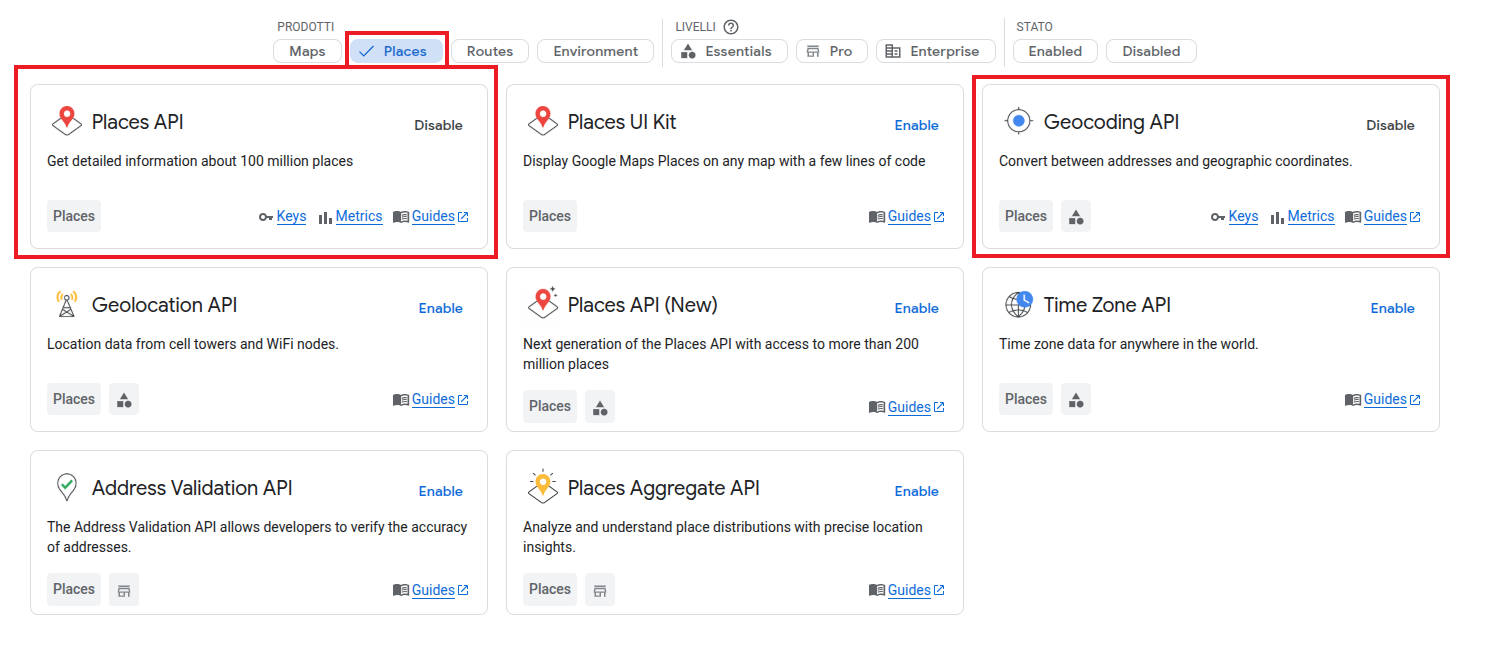1495x650 pixels.
Task: Click the Places tag on Geolocation API card
Action: point(74,399)
